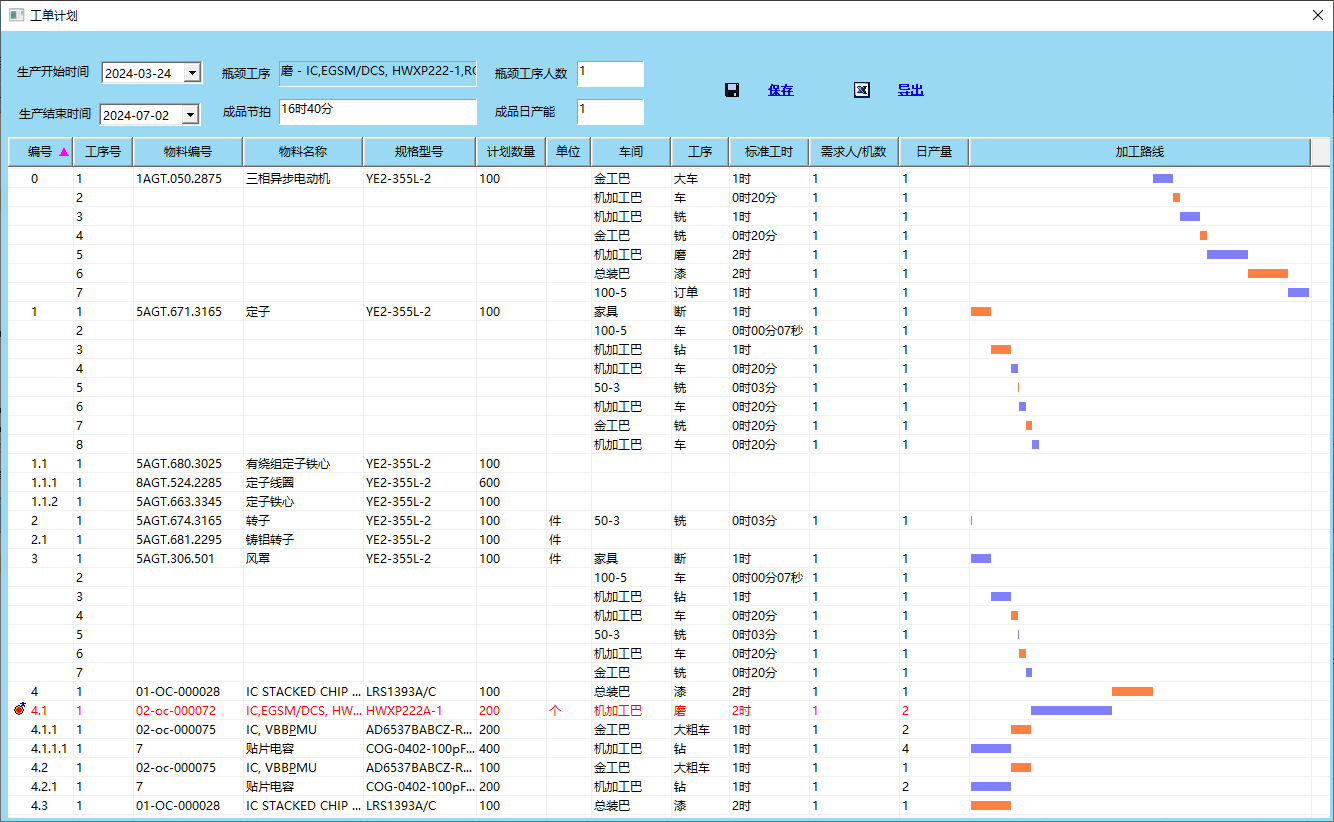
Task: Close the 工单计划 window
Action: tap(1318, 15)
